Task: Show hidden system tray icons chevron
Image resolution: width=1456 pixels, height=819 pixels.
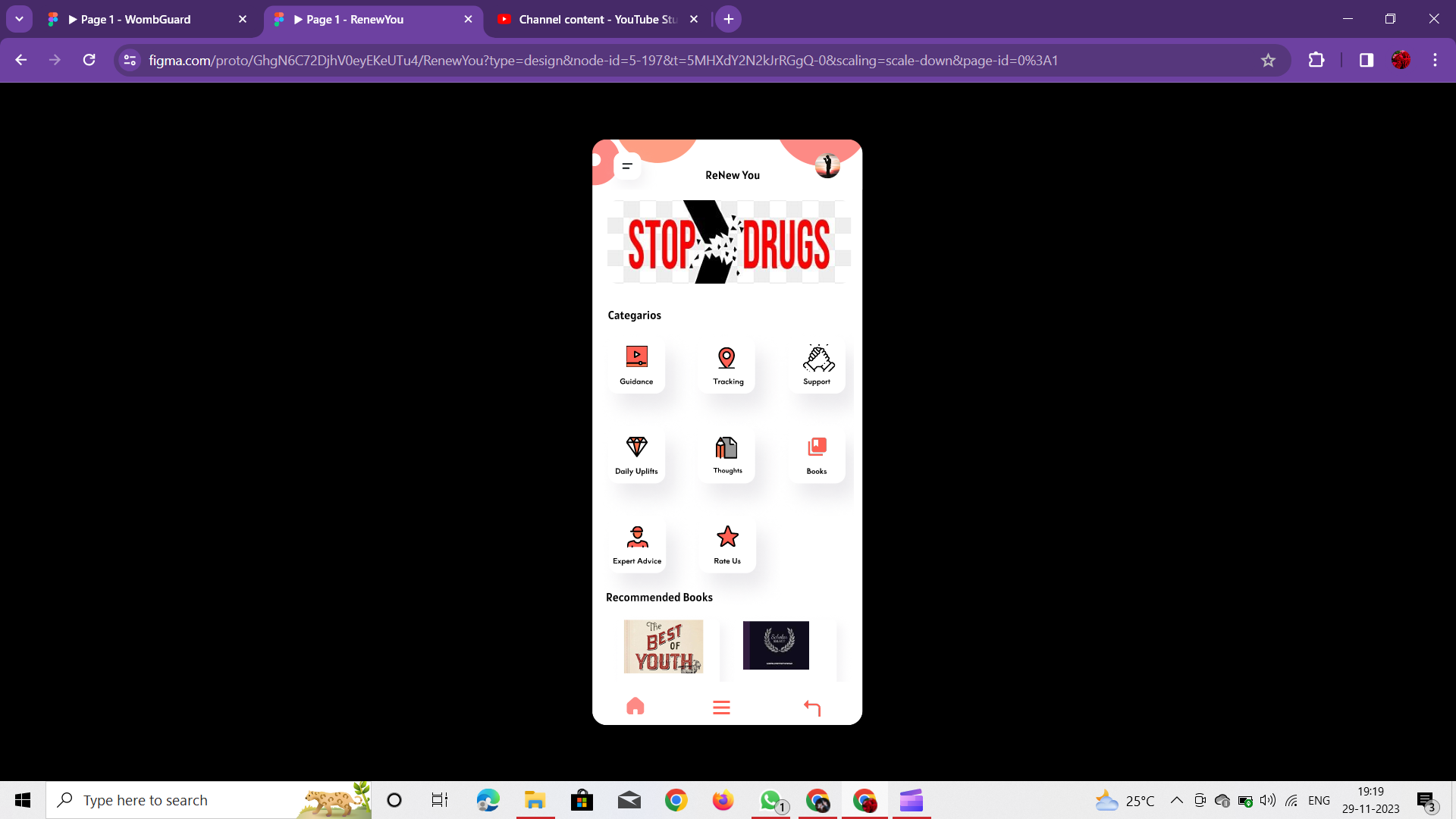Action: click(1176, 800)
